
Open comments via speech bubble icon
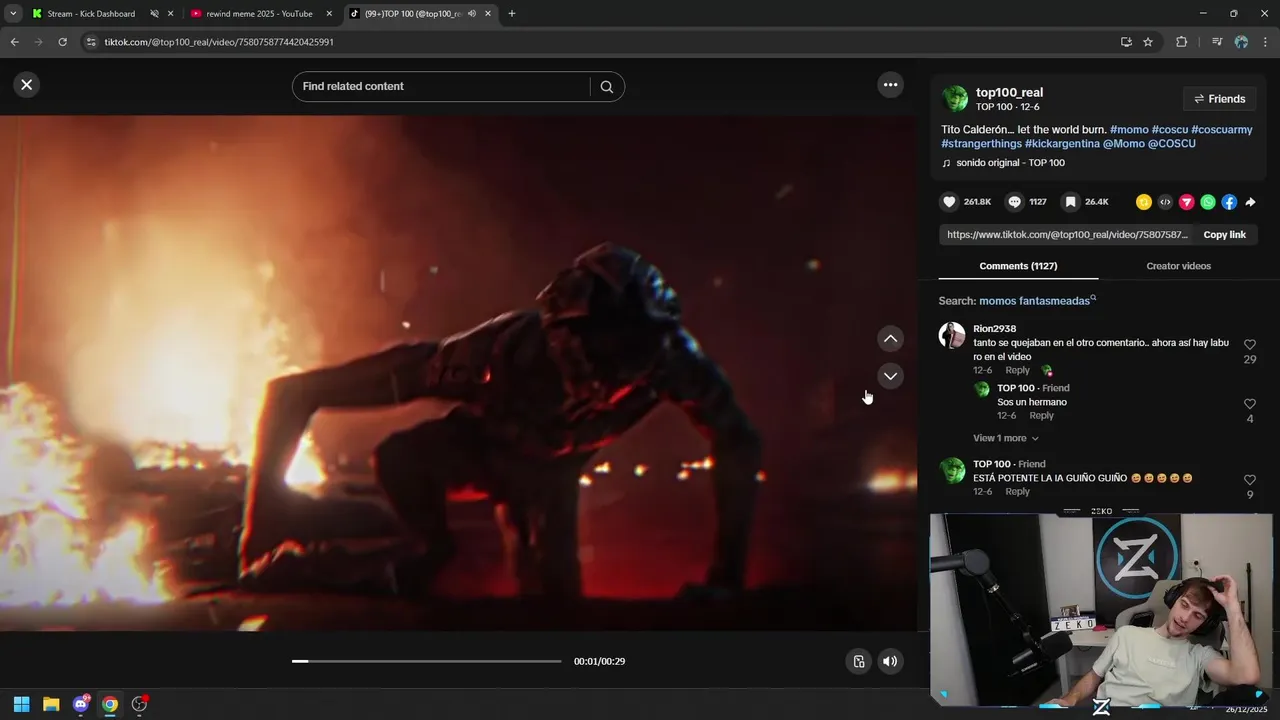tap(1014, 202)
